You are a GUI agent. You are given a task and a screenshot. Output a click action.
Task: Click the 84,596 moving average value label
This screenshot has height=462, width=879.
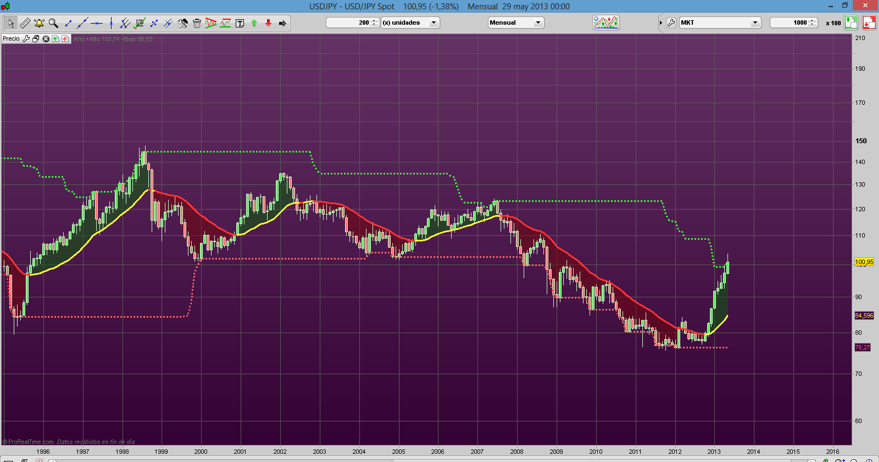(x=864, y=316)
